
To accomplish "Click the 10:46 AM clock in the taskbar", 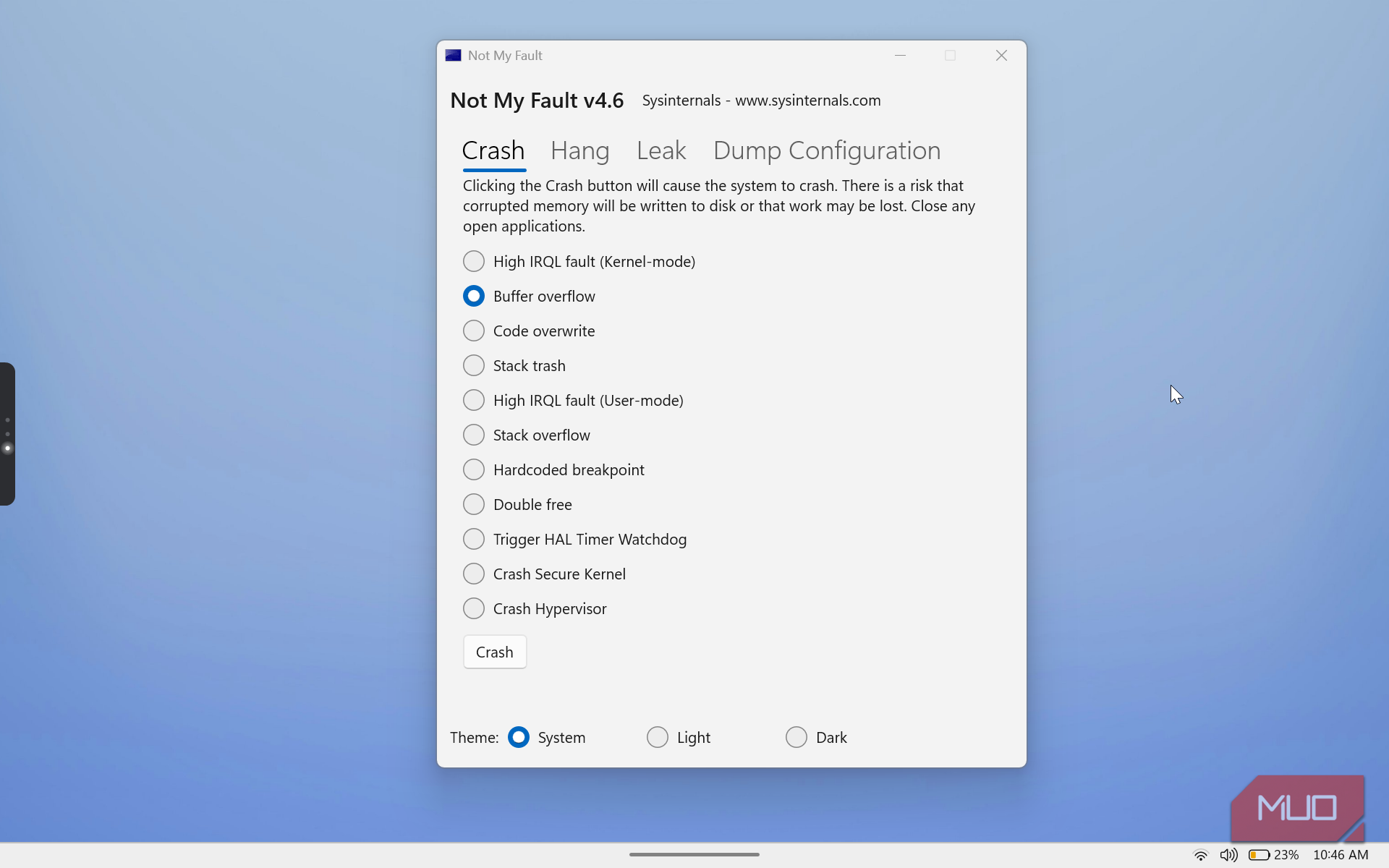I will coord(1341,855).
